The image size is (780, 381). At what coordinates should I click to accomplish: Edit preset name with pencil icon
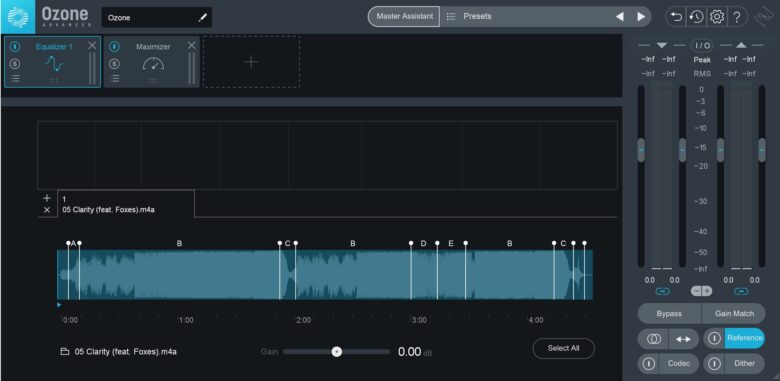(202, 18)
